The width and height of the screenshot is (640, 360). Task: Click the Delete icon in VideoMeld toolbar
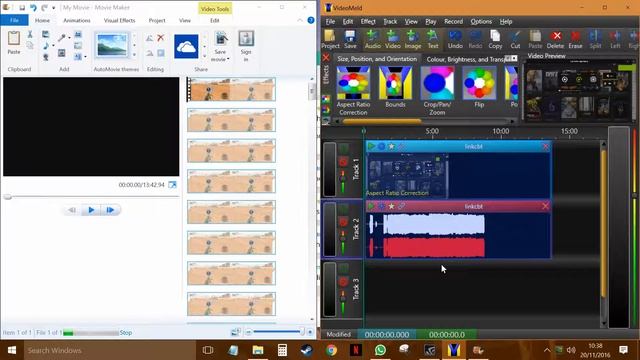555,39
